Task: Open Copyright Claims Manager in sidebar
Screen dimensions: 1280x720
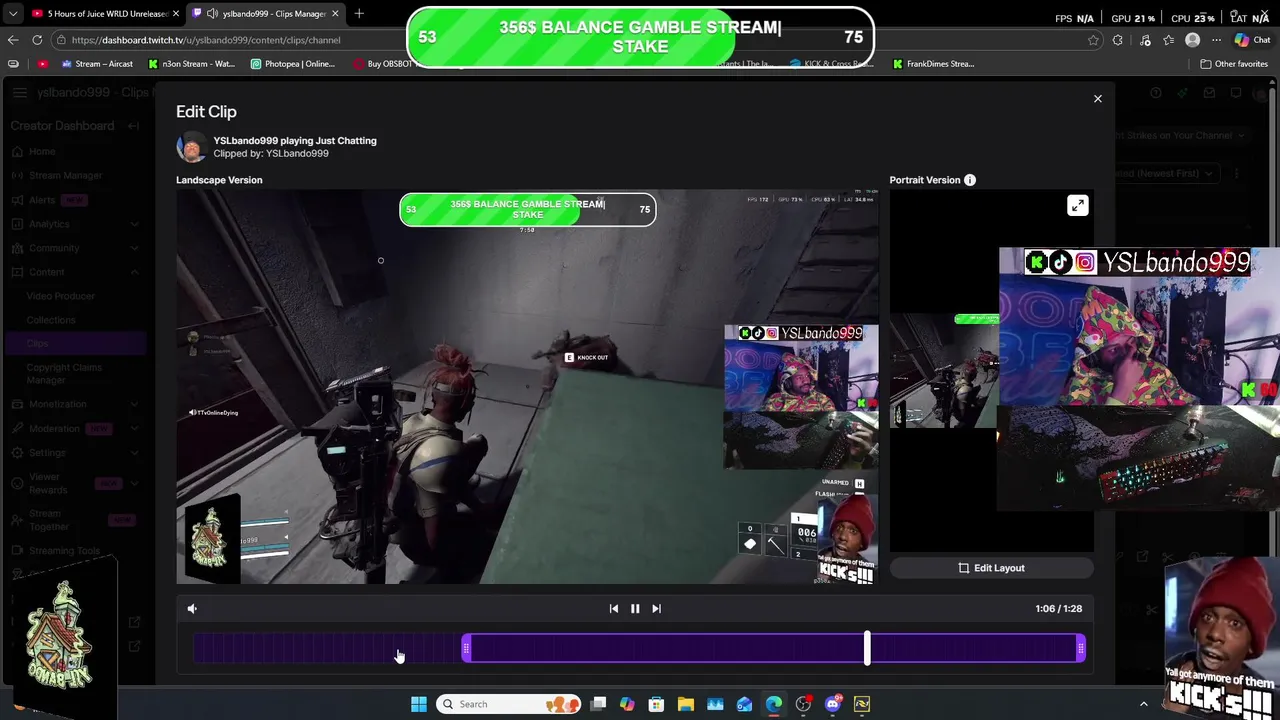Action: point(63,373)
